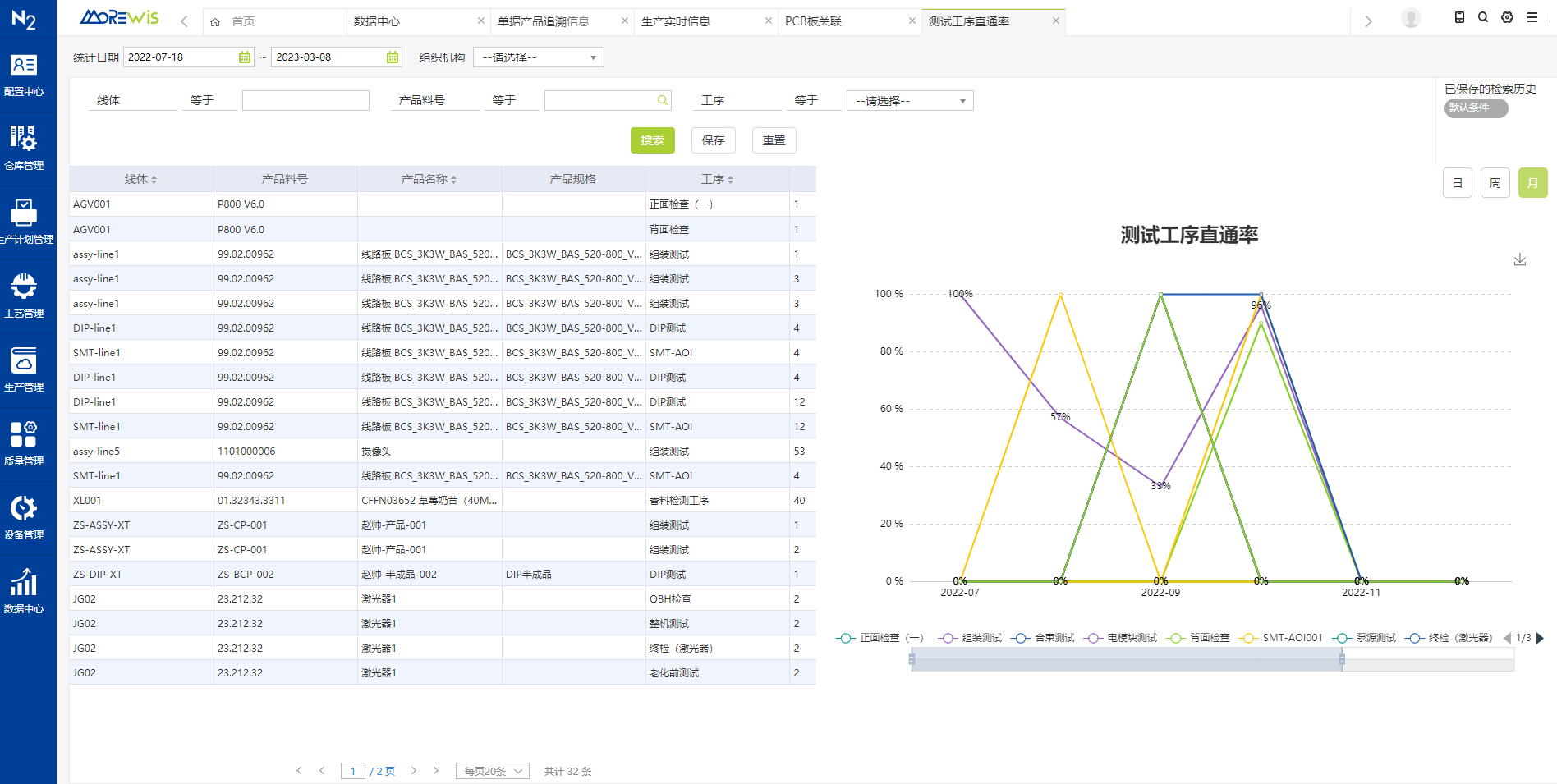1557x784 pixels.
Task: Toggle 组装测试 series in chart legend
Action: (972, 638)
